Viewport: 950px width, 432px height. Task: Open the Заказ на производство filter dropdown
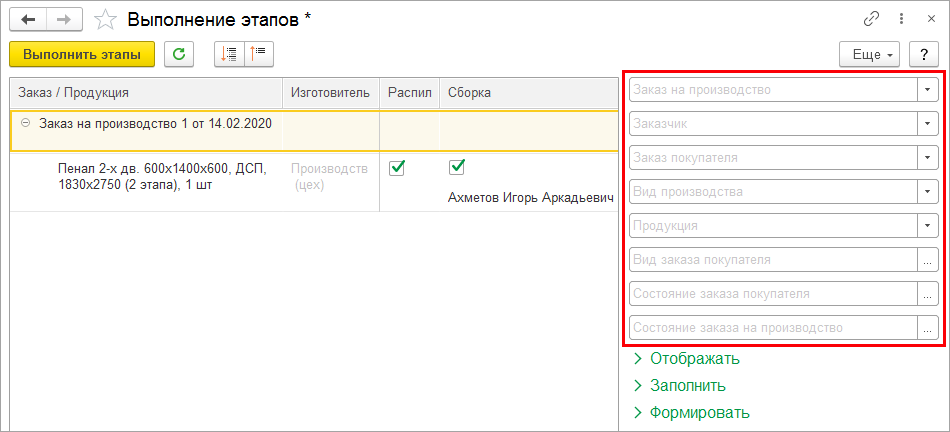927,90
